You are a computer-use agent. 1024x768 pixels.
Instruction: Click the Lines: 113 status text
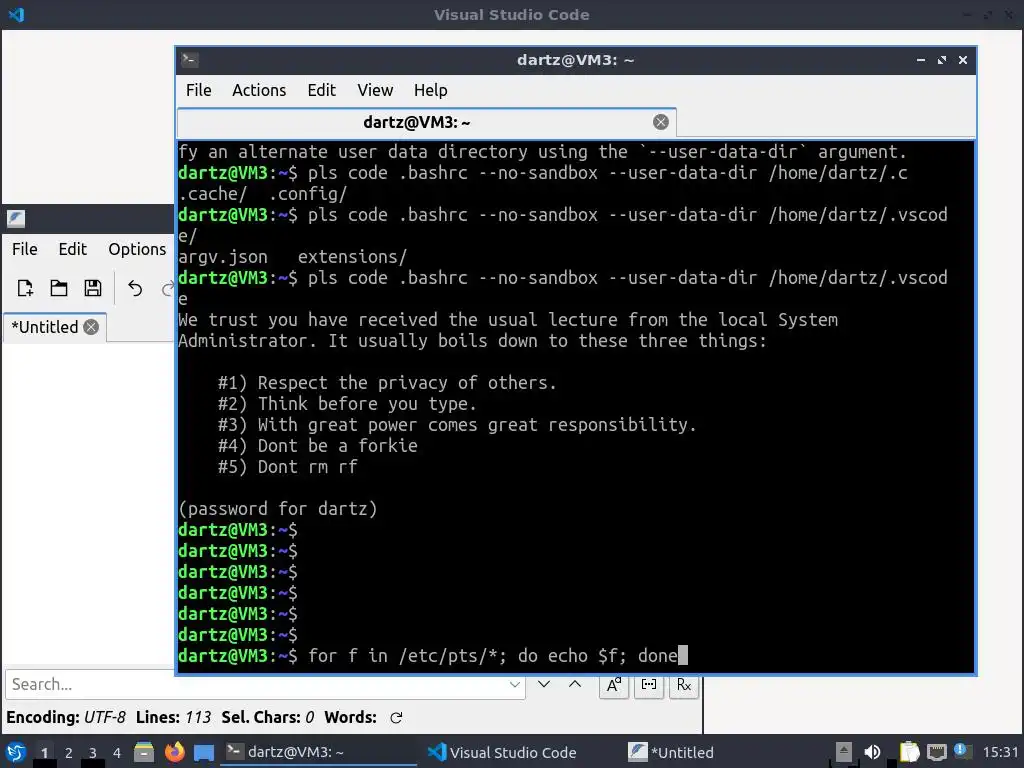[x=173, y=717]
